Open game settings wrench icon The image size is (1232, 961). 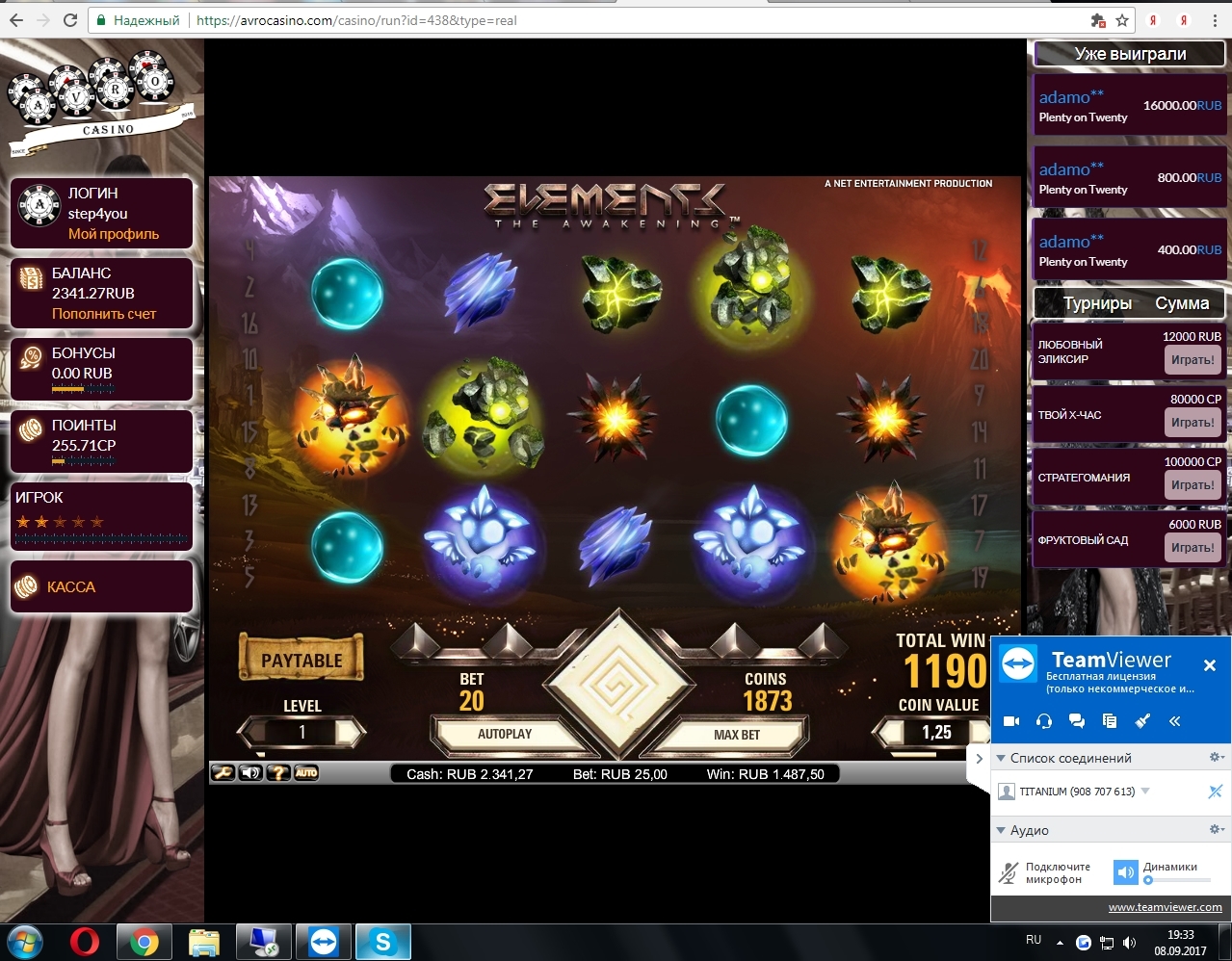point(223,772)
